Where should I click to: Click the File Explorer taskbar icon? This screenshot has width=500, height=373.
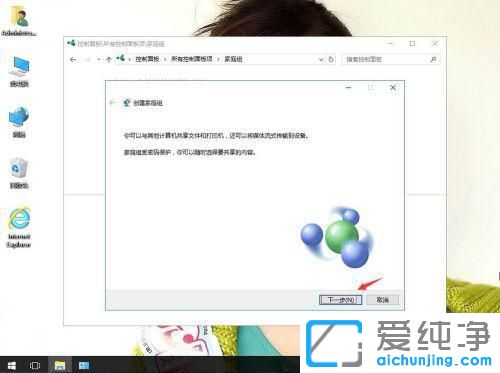pyautogui.click(x=60, y=365)
